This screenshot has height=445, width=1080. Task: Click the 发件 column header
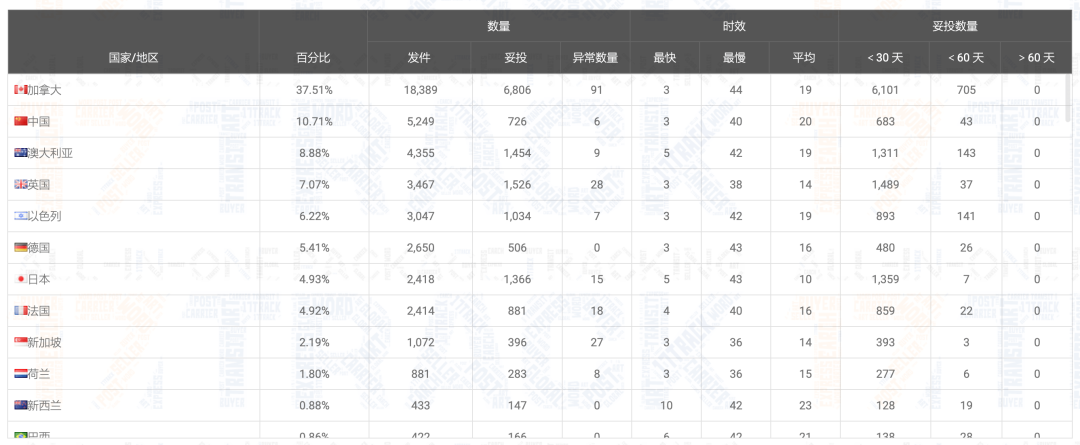click(419, 58)
